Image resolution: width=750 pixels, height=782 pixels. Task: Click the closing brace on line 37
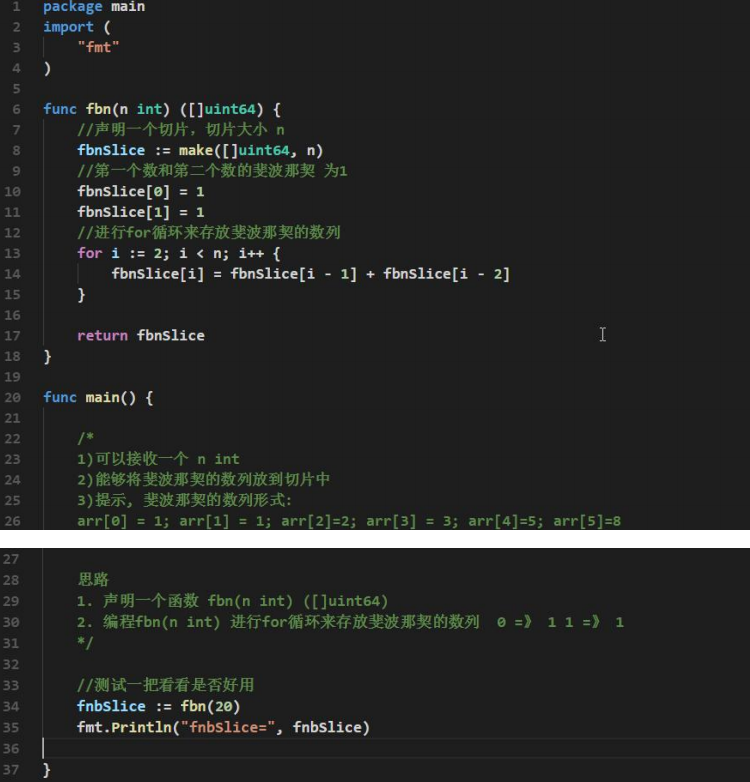(x=46, y=770)
